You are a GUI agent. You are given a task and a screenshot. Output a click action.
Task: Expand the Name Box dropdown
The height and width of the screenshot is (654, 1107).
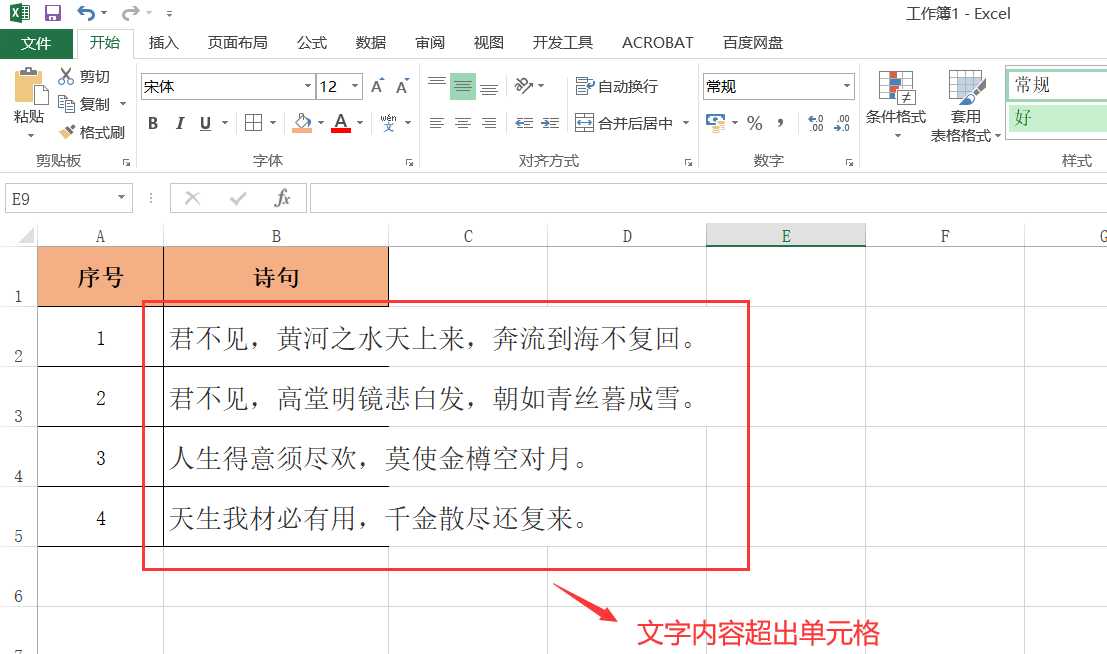pyautogui.click(x=121, y=198)
